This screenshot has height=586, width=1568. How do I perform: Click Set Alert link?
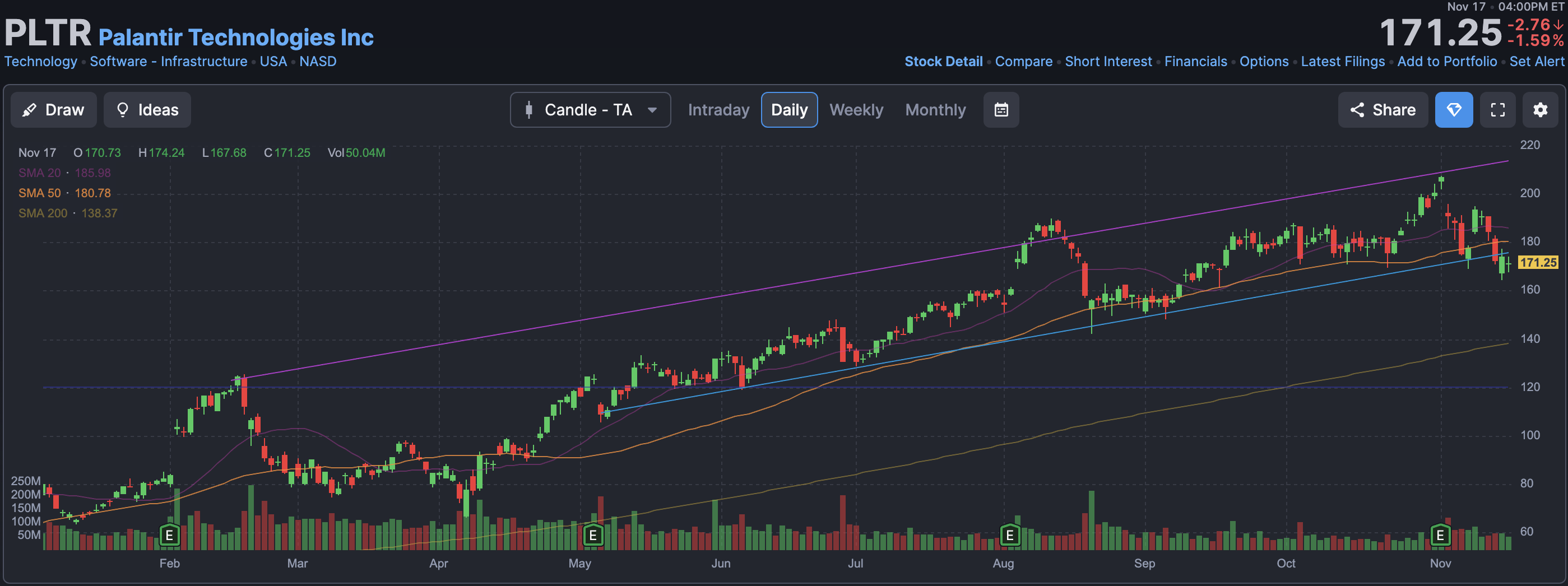coord(1537,62)
